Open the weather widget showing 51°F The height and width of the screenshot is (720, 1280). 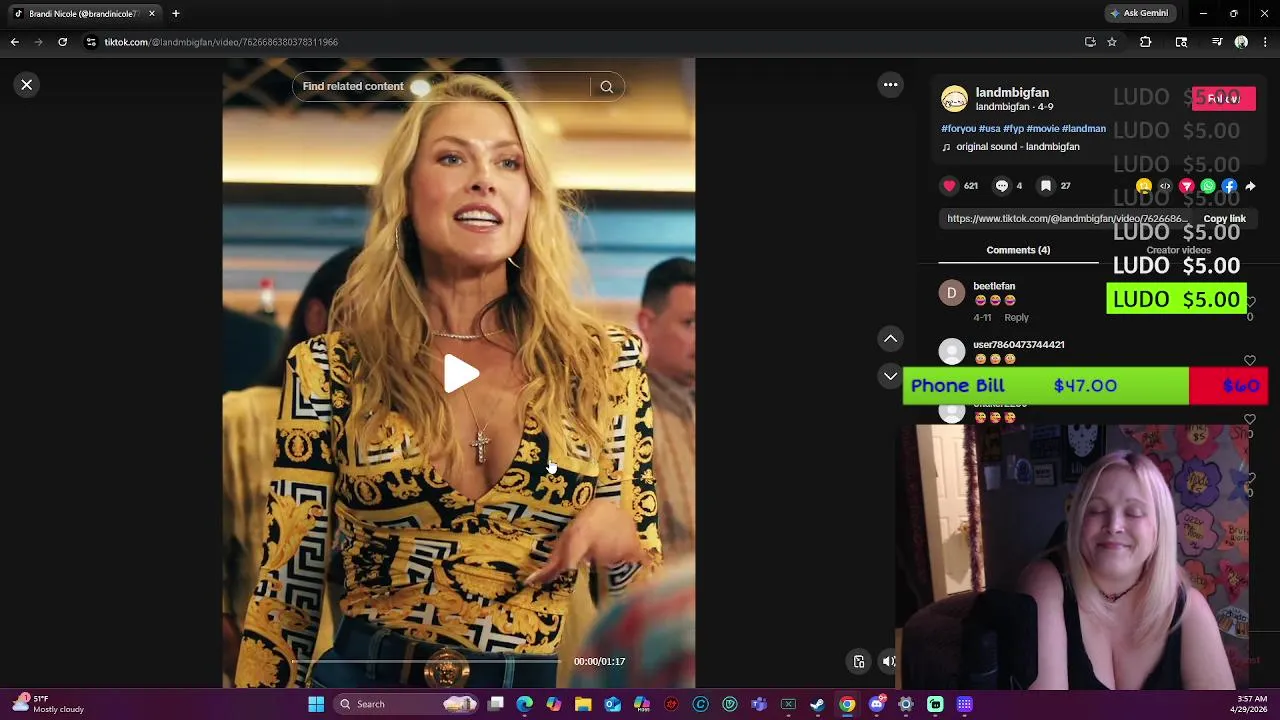(48, 704)
